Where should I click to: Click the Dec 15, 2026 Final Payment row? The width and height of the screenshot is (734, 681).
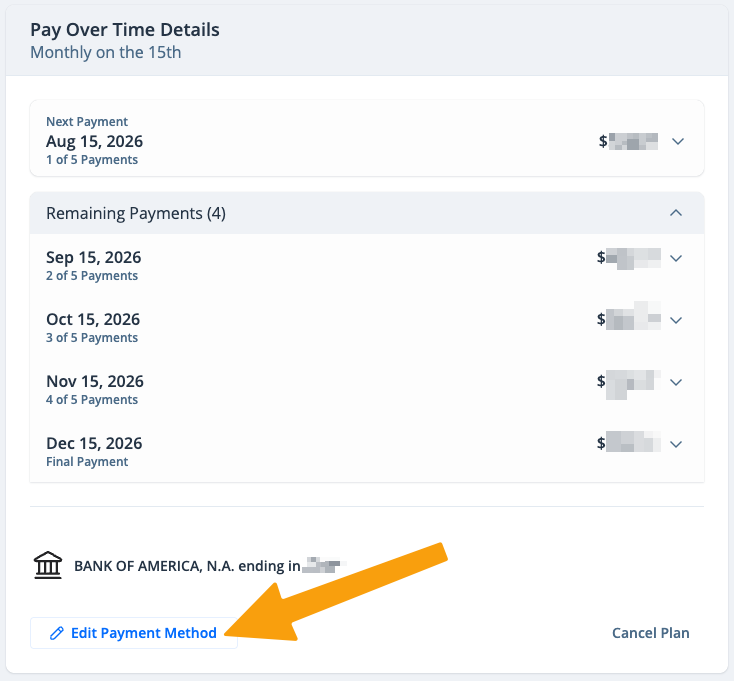tap(367, 451)
